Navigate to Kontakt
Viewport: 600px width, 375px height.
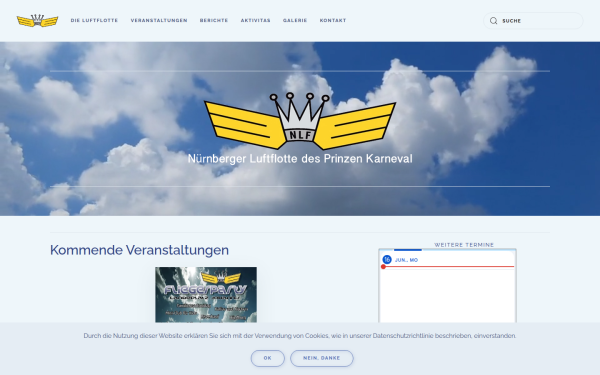(x=333, y=21)
